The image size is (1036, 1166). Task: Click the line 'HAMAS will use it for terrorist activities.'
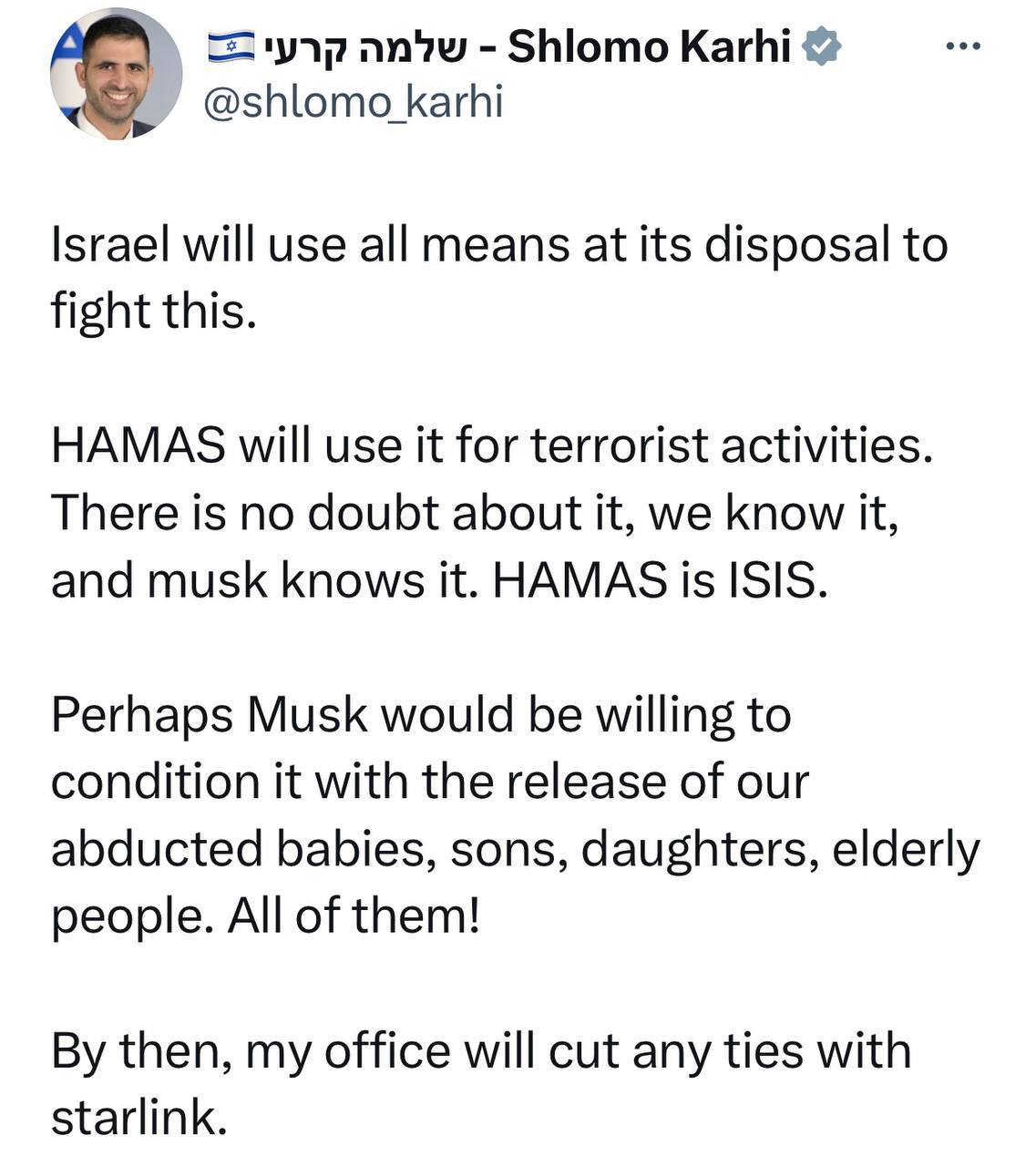(492, 446)
